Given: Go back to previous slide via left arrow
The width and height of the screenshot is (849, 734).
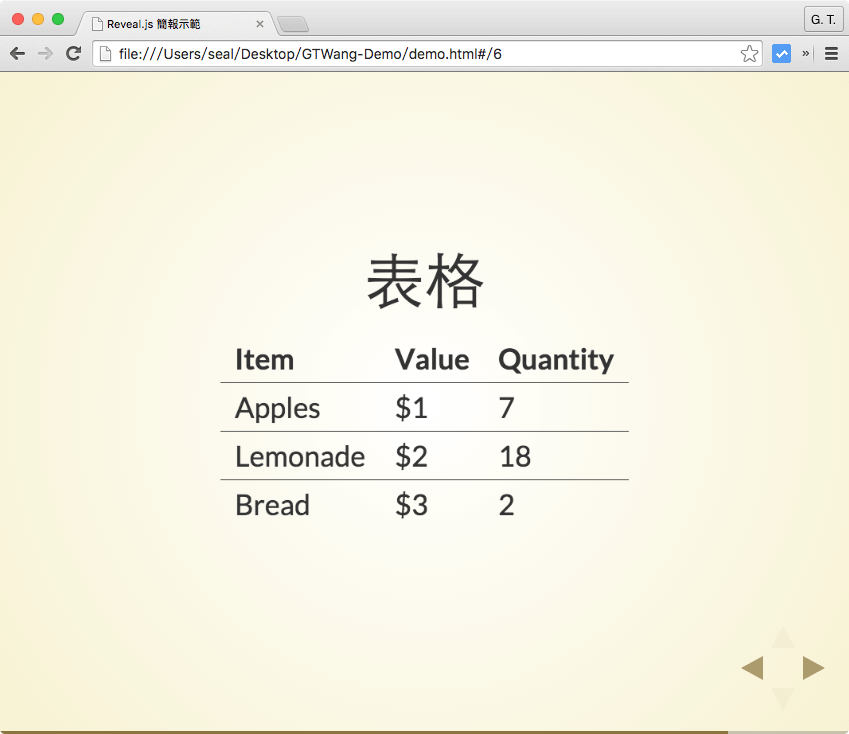Looking at the screenshot, I should pyautogui.click(x=753, y=667).
